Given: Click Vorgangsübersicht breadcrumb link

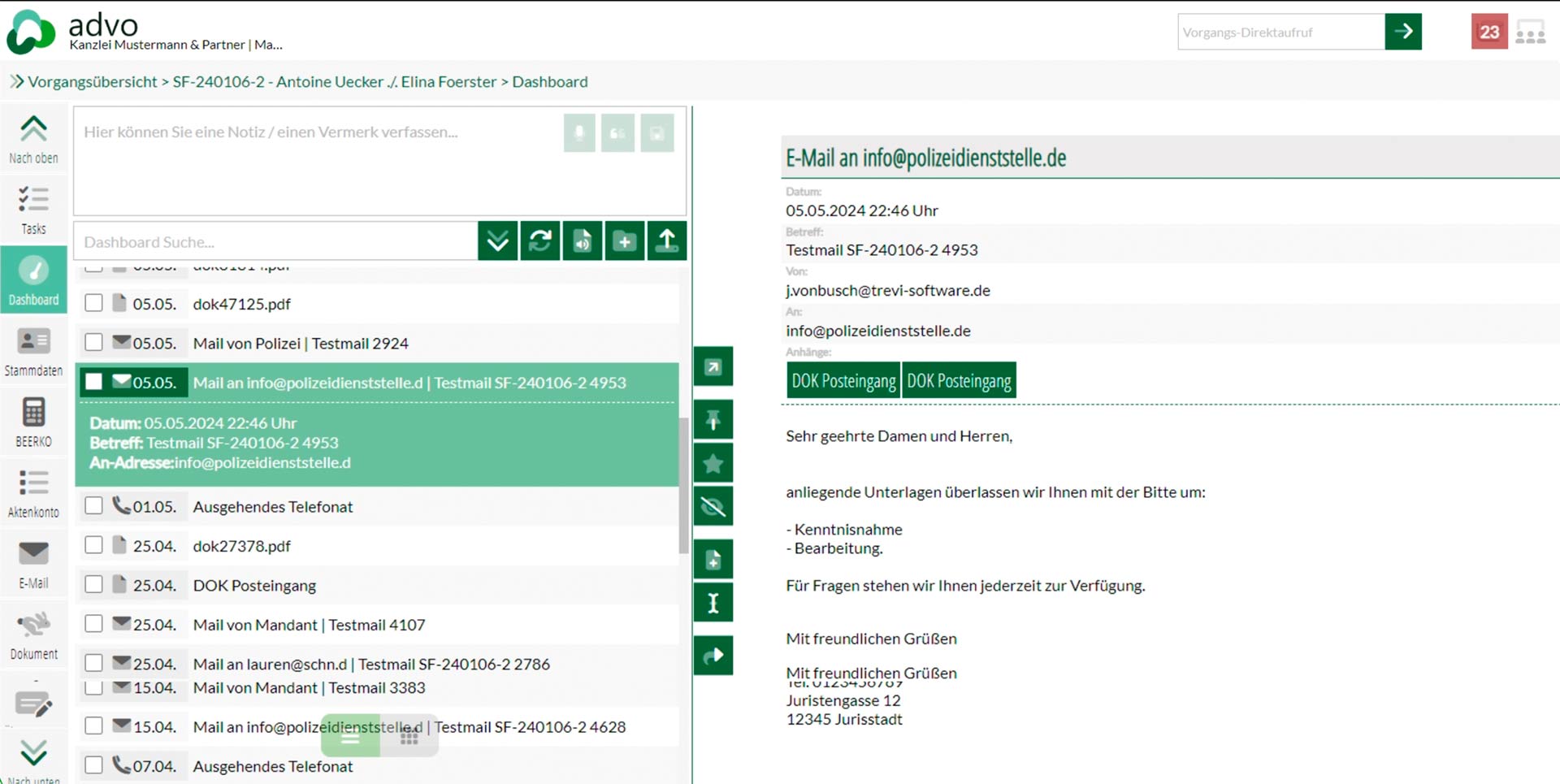Looking at the screenshot, I should (92, 82).
